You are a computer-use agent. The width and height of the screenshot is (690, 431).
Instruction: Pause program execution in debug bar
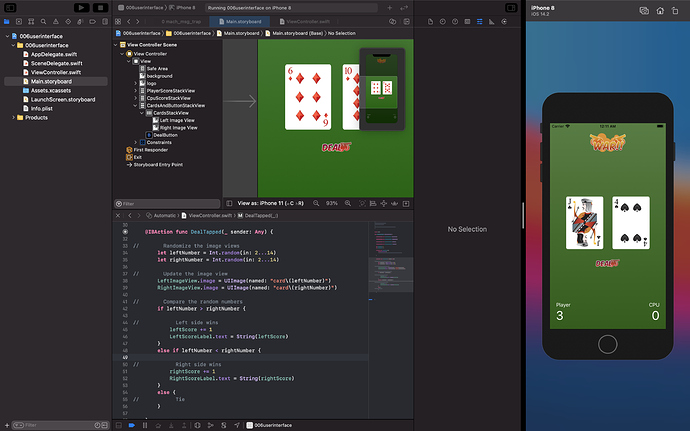click(145, 425)
